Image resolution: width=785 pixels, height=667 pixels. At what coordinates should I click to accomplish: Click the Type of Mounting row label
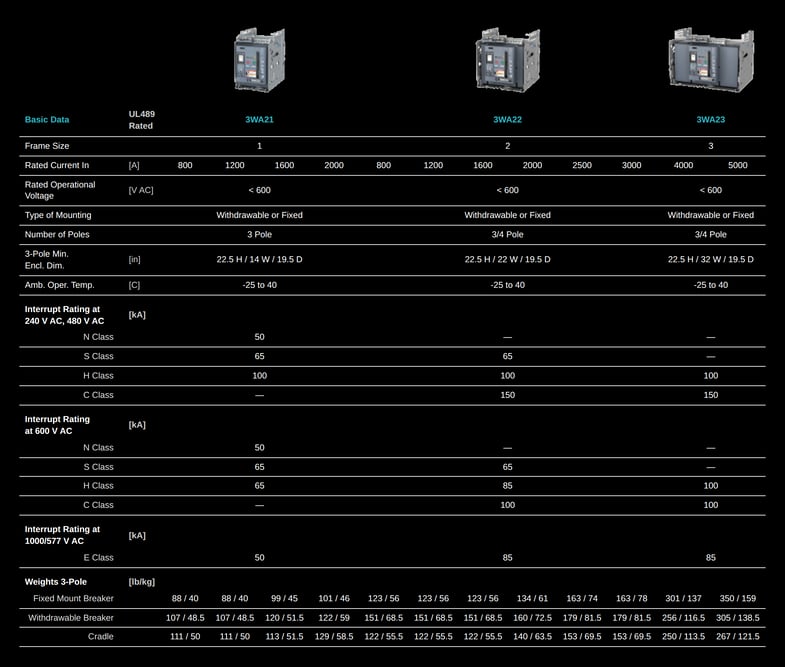58,215
